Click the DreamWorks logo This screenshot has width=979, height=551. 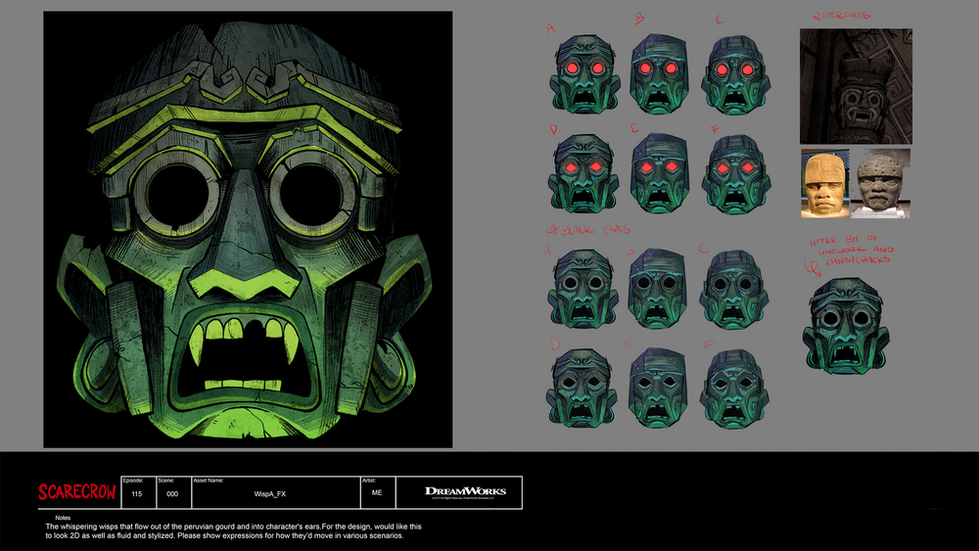pyautogui.click(x=465, y=492)
